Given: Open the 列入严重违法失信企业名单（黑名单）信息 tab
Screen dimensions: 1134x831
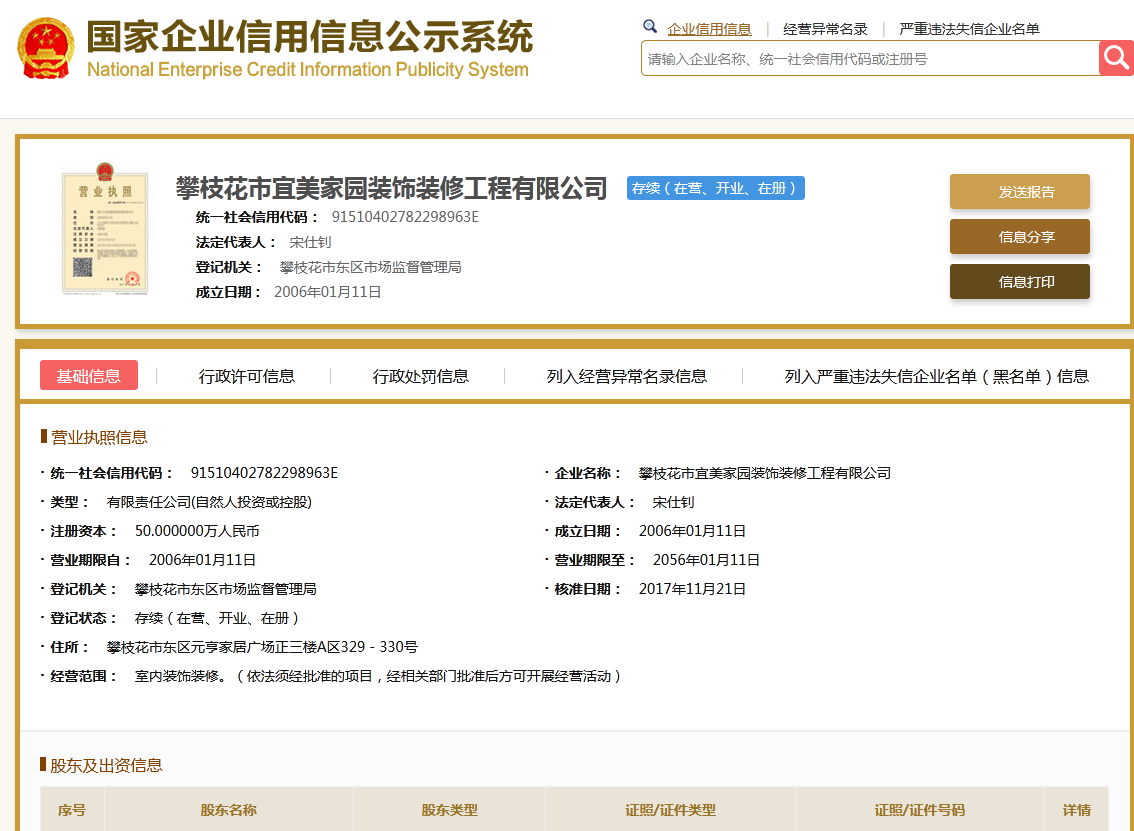Looking at the screenshot, I should (x=937, y=376).
